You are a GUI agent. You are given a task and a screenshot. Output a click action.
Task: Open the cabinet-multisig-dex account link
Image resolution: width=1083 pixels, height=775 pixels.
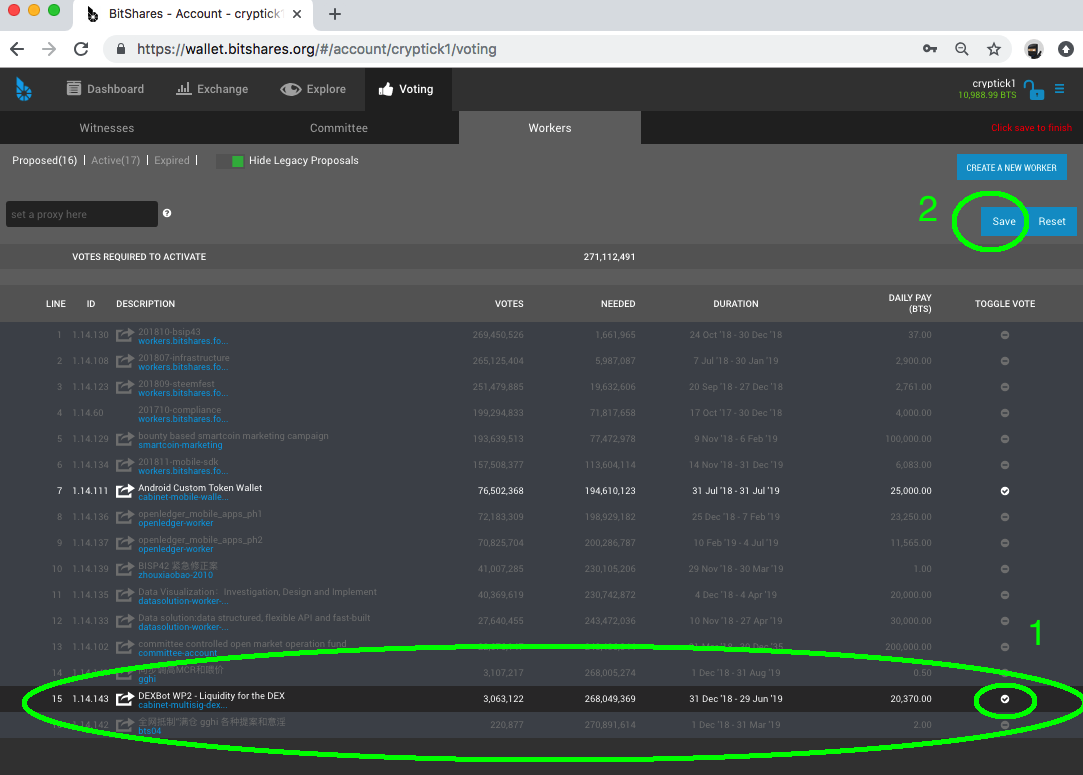coord(182,705)
